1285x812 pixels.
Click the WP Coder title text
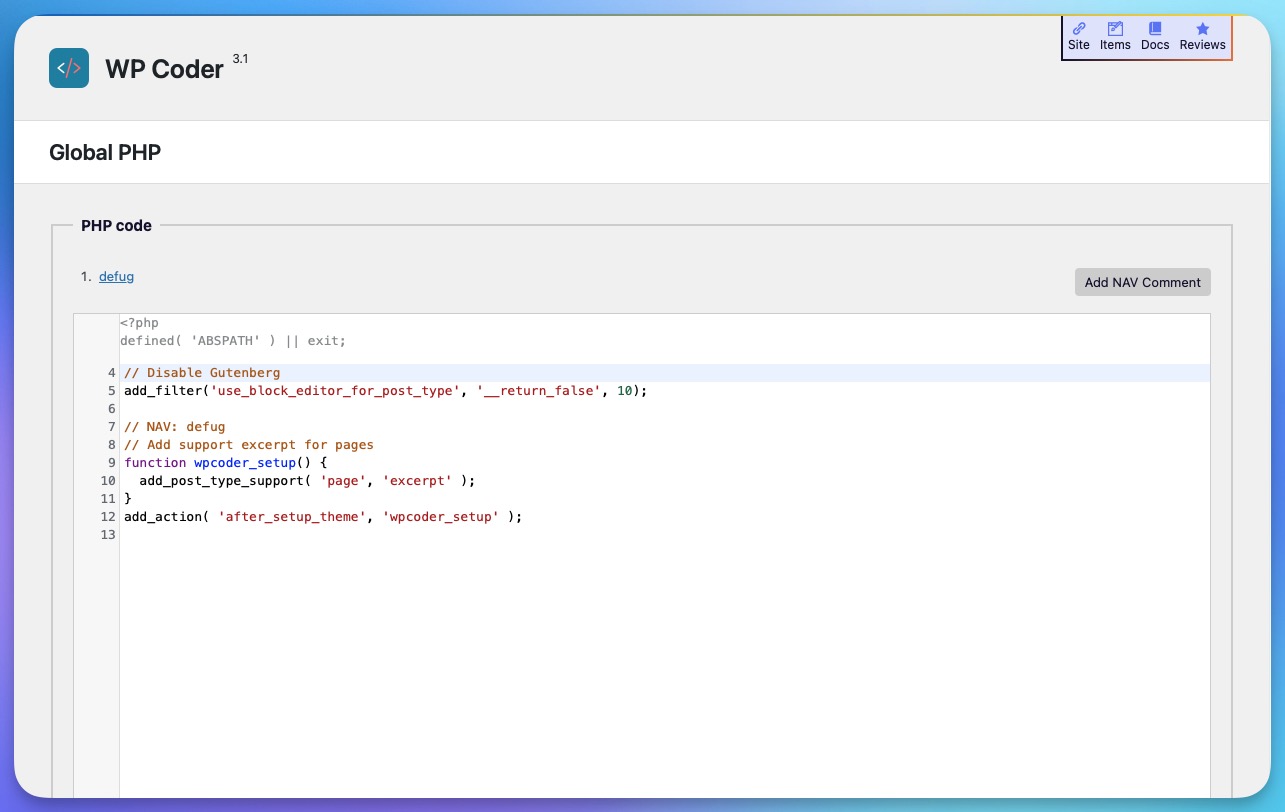coord(164,69)
